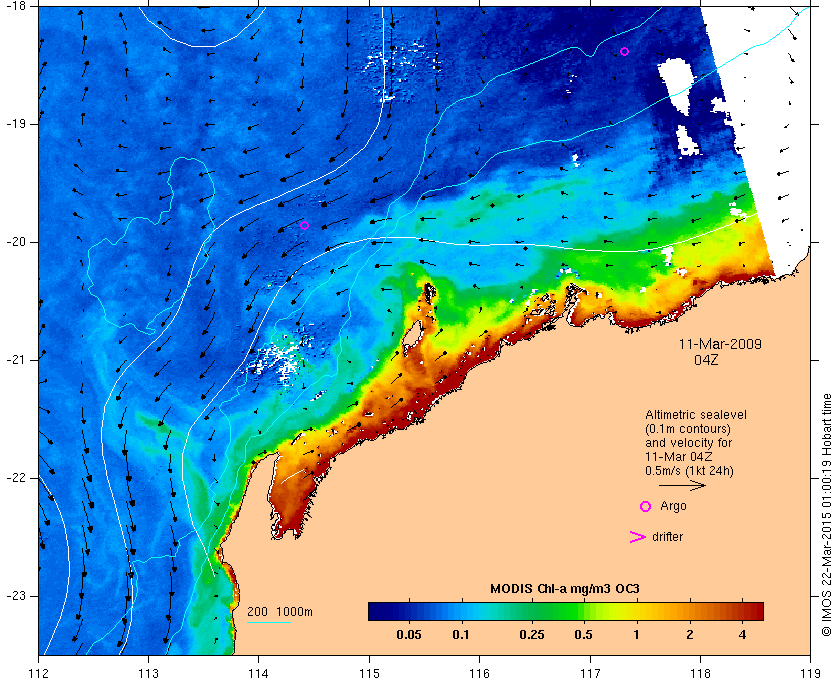Click the latitude axis label '-23'
The height and width of the screenshot is (680, 840).
tap(15, 596)
